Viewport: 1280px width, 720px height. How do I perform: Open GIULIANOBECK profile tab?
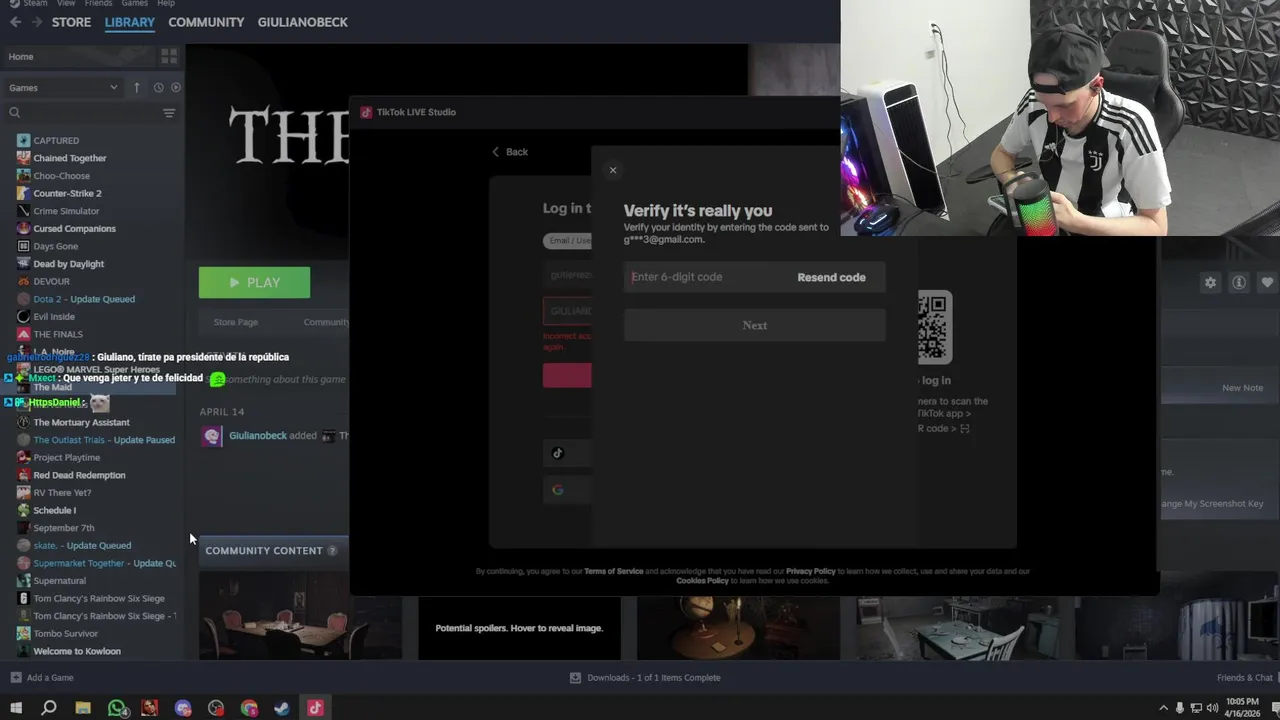coord(303,22)
